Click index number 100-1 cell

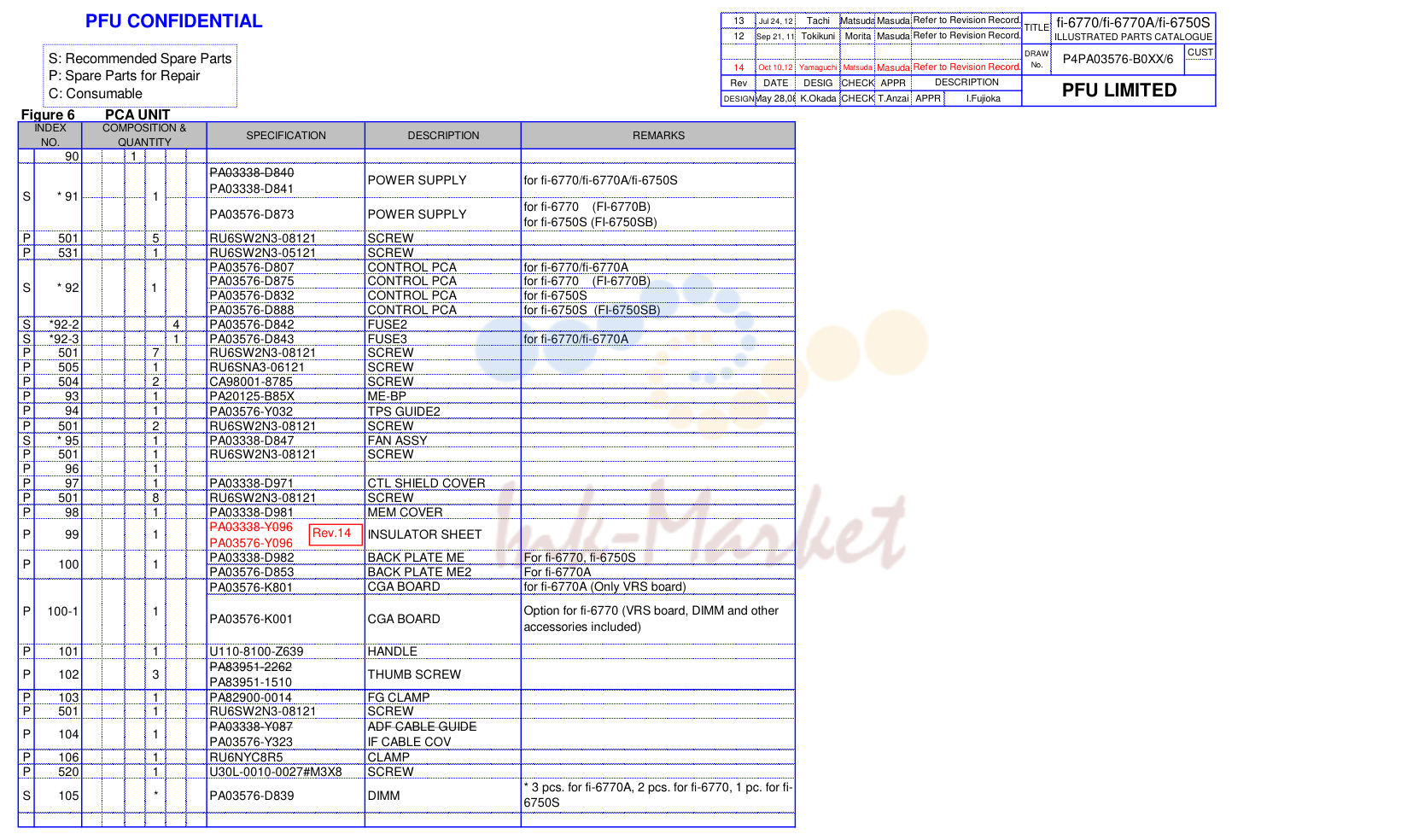pyautogui.click(x=62, y=611)
